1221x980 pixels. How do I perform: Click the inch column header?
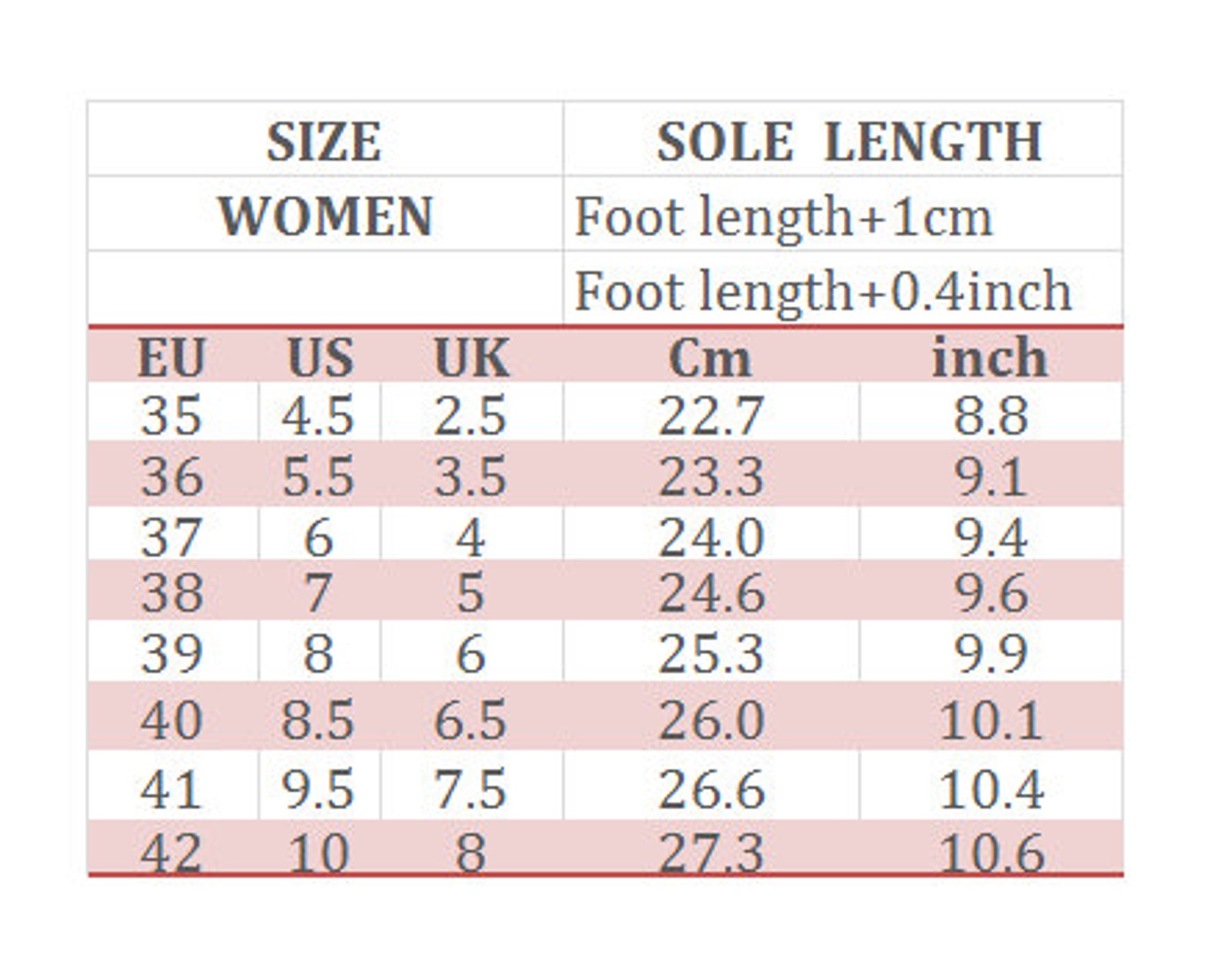(x=991, y=357)
